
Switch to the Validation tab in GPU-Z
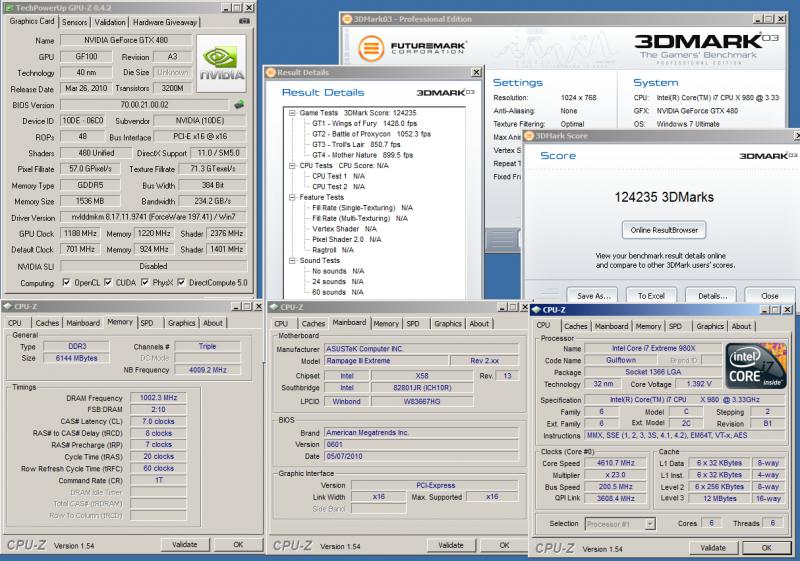(x=110, y=22)
